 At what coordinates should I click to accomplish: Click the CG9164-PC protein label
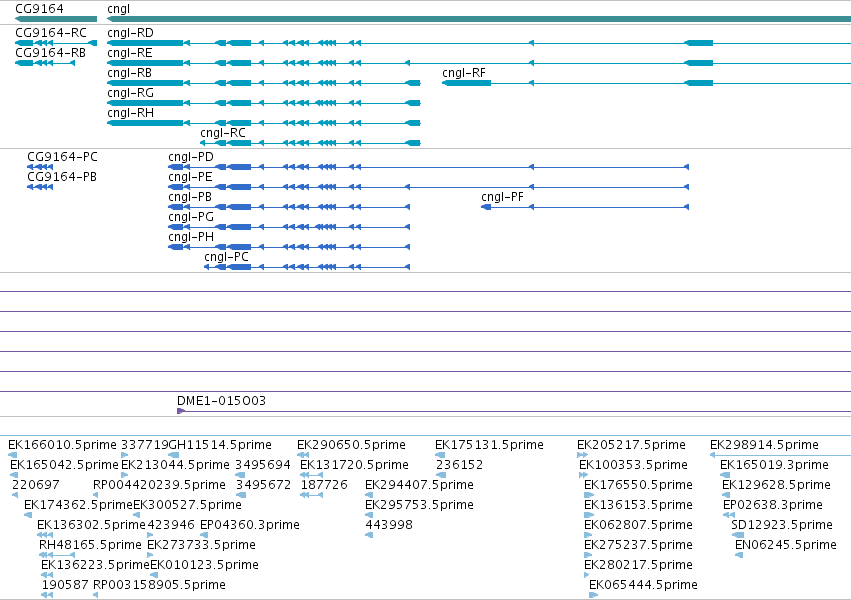[x=62, y=157]
